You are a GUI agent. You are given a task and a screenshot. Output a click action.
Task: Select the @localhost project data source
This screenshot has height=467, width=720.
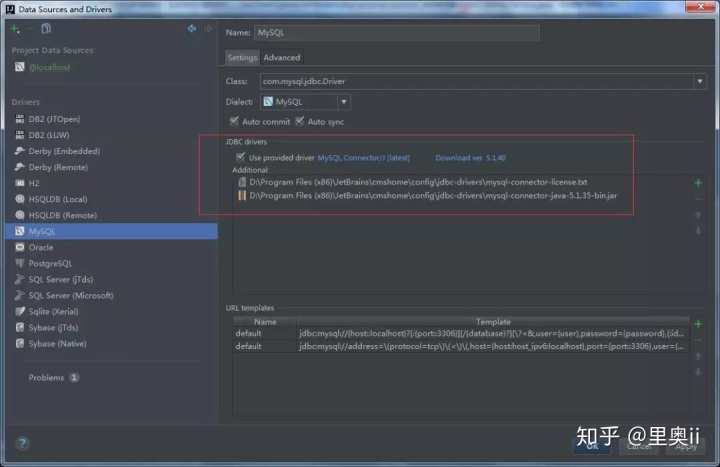coord(49,67)
